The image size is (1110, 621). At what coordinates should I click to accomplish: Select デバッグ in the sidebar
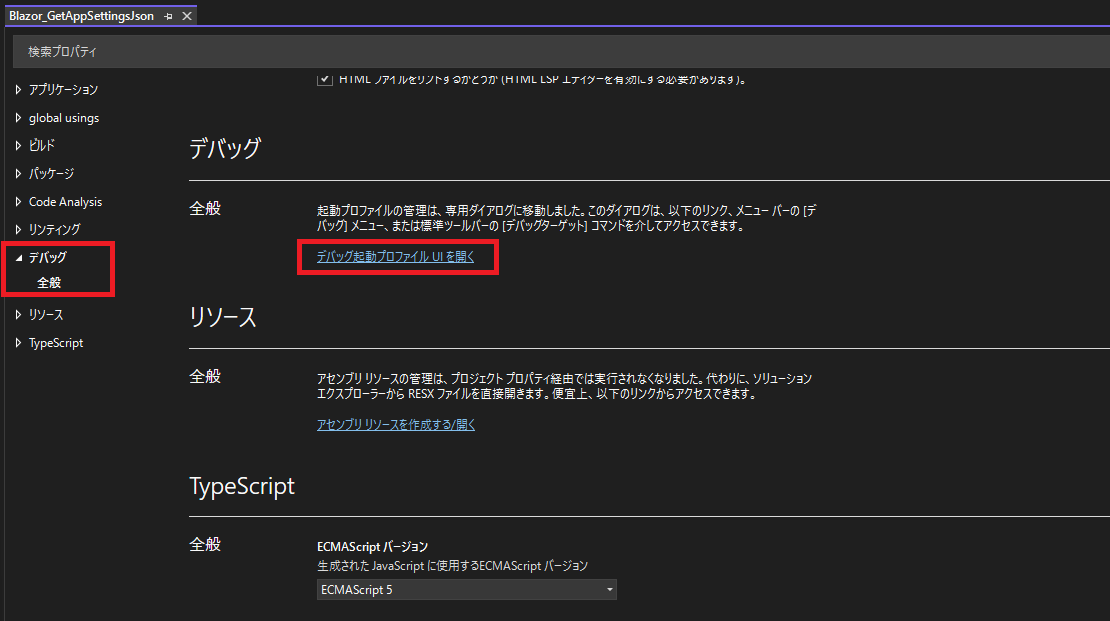pos(47,258)
